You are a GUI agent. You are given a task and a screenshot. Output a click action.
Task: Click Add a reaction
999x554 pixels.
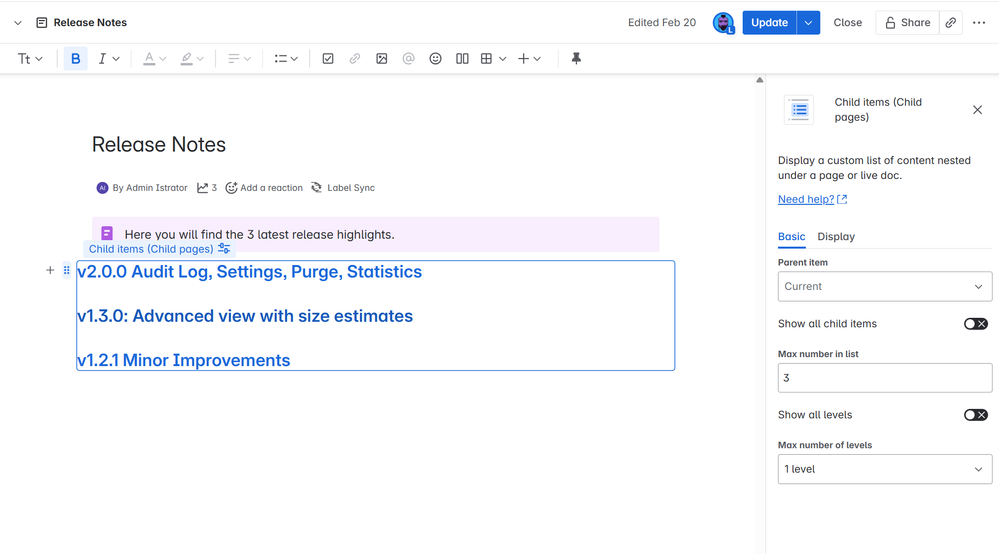tap(264, 188)
